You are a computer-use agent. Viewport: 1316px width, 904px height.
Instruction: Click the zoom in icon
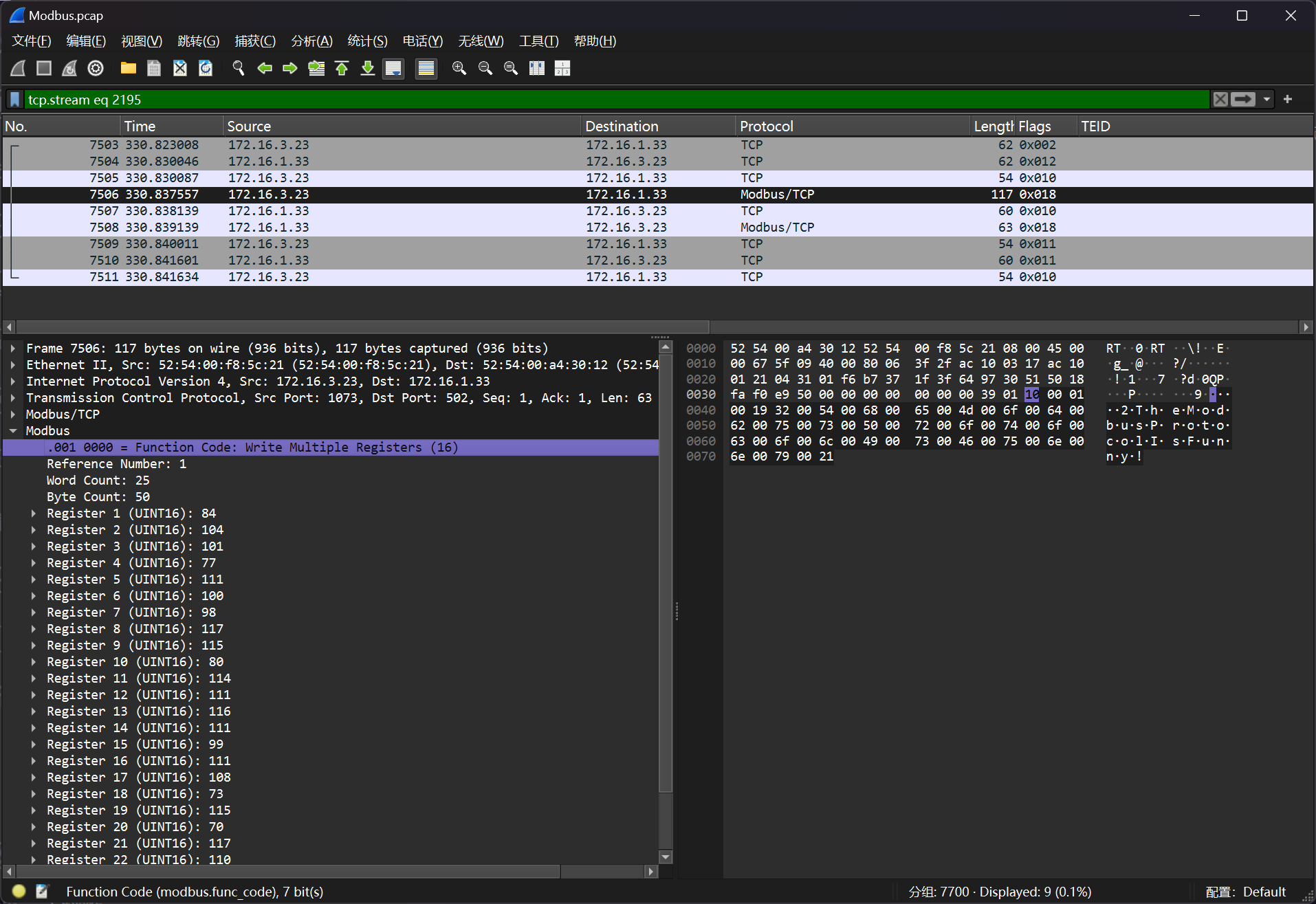tap(459, 68)
